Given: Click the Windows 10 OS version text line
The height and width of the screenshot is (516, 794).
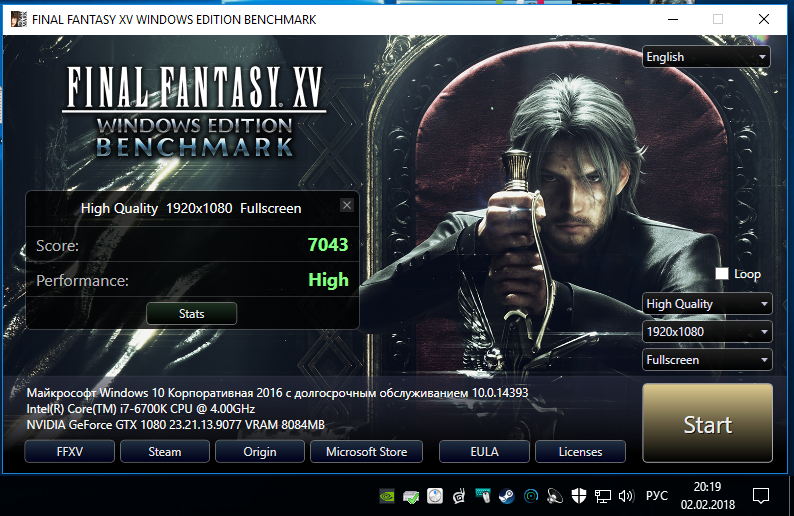Looking at the screenshot, I should coord(277,393).
